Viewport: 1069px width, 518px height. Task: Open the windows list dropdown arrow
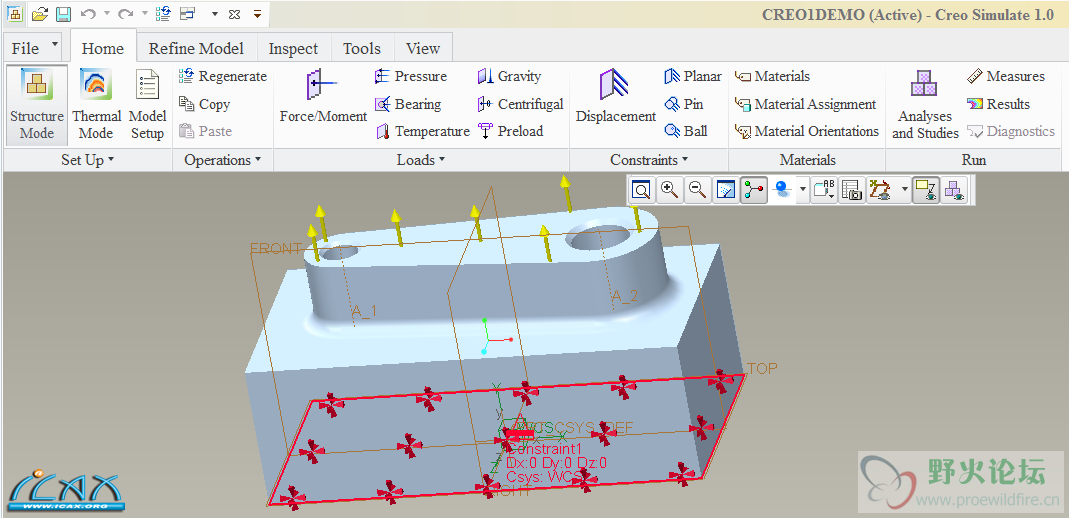click(214, 14)
